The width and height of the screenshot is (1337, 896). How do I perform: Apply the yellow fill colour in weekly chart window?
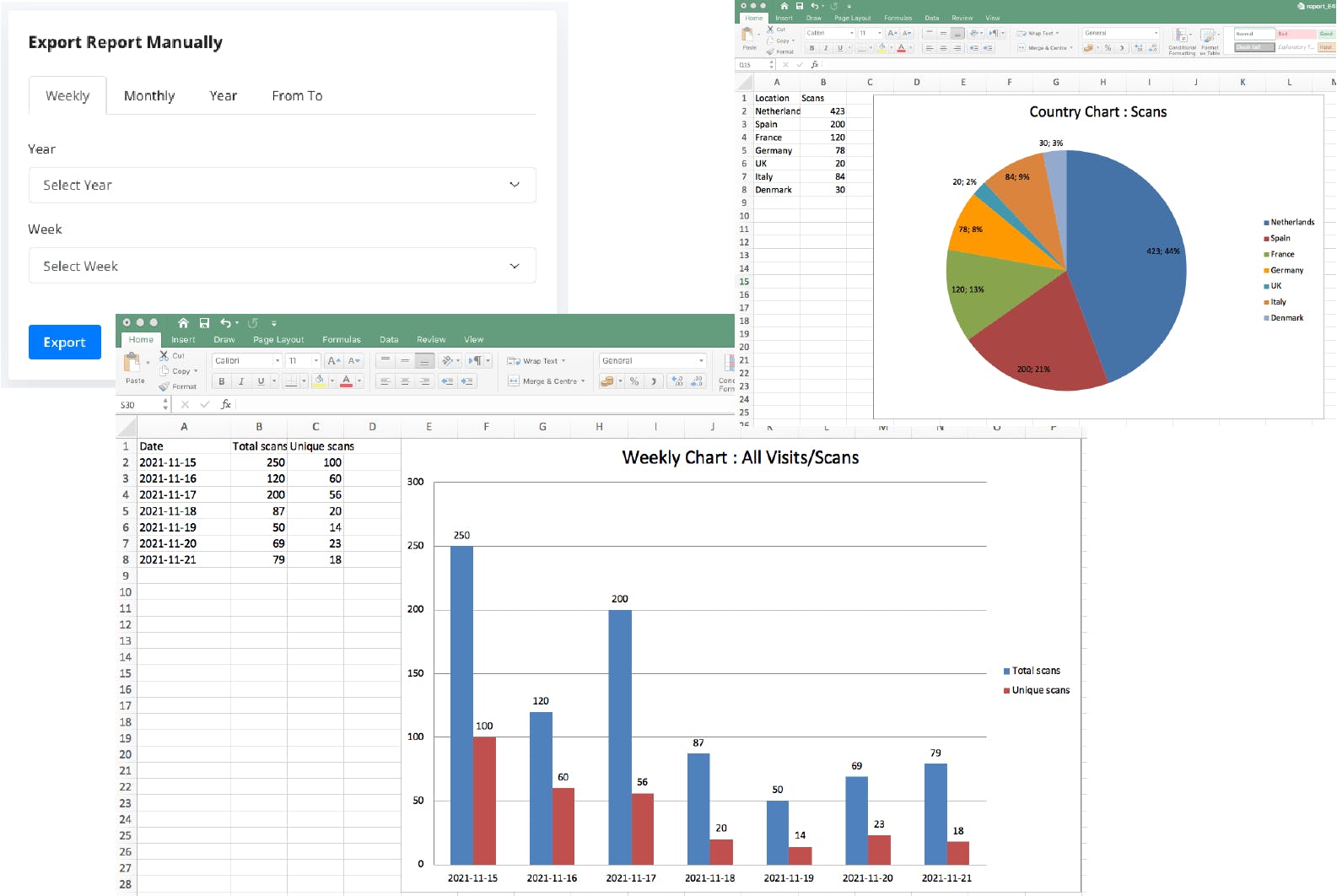click(x=320, y=381)
